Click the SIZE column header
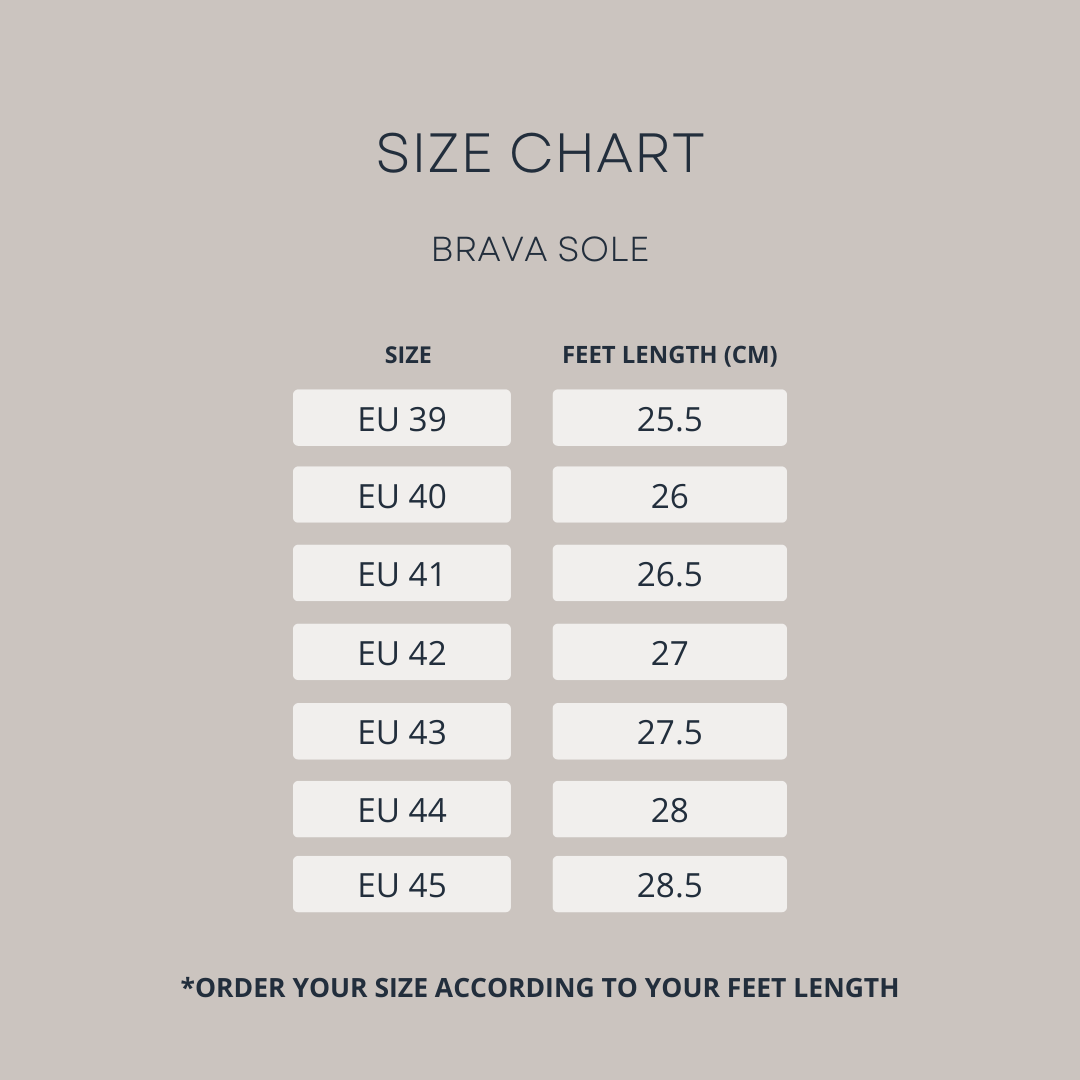Screen dimensions: 1080x1080 point(408,355)
